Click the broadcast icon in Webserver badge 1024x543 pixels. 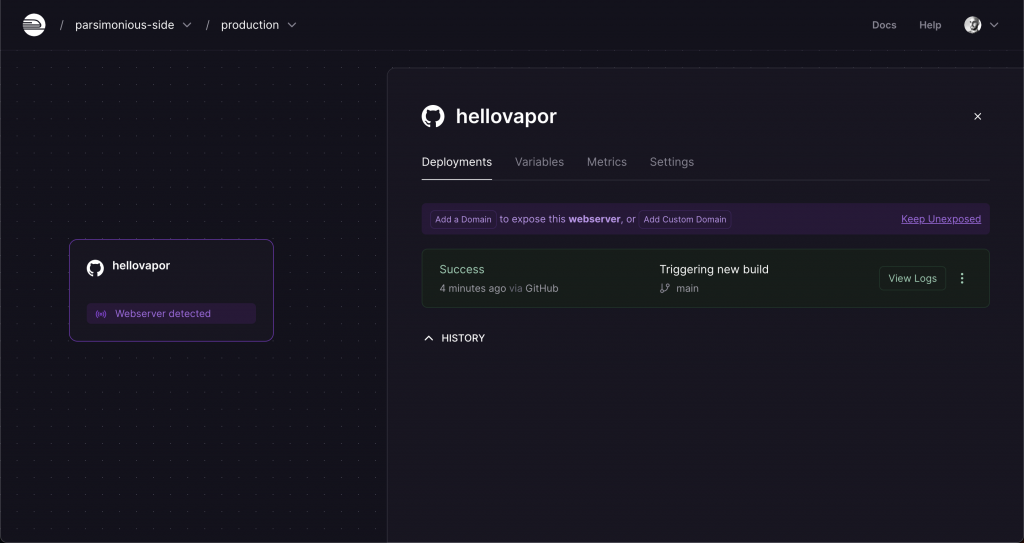point(101,314)
